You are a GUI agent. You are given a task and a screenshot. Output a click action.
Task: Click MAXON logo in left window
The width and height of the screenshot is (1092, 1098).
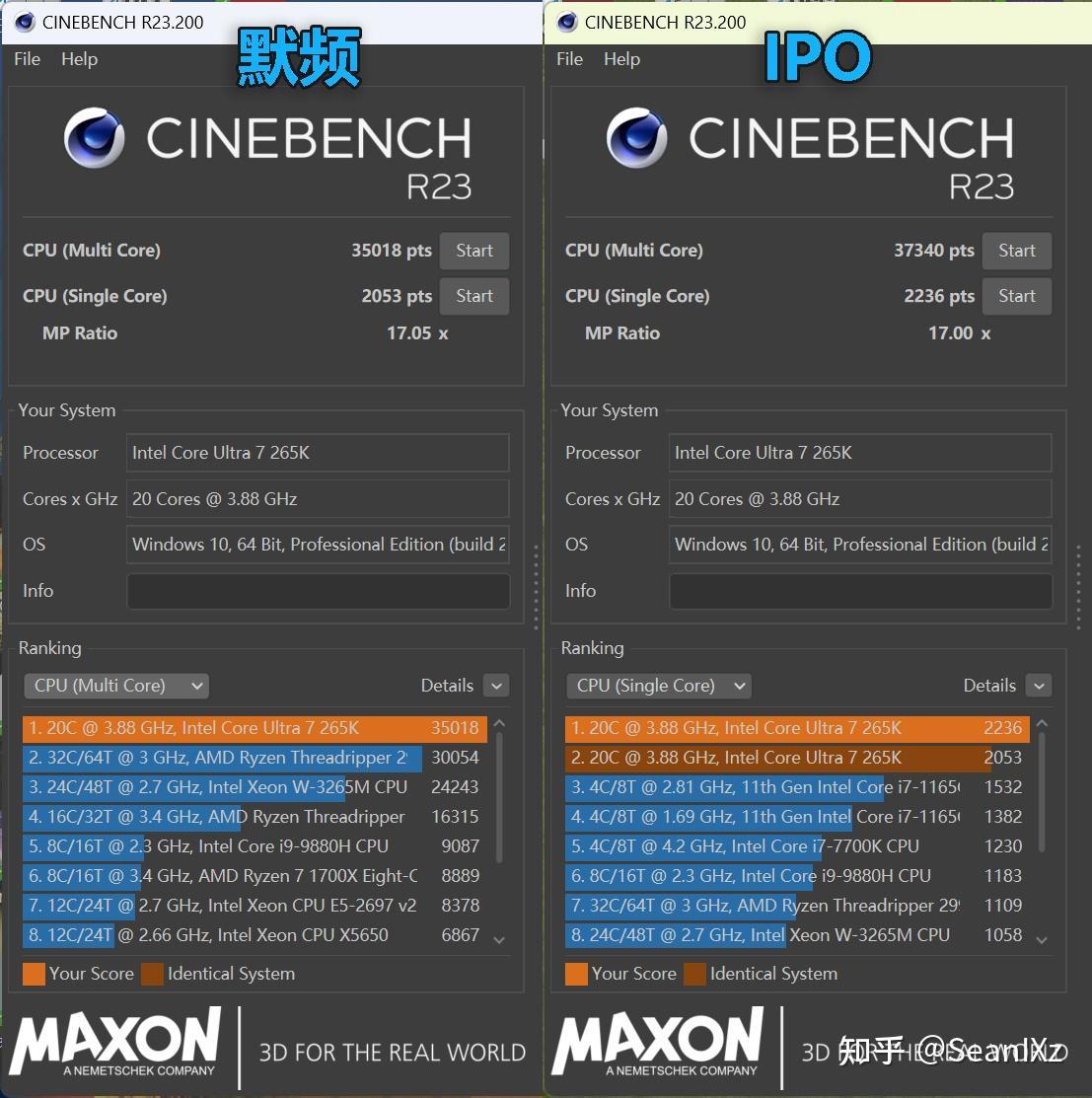[x=115, y=1042]
